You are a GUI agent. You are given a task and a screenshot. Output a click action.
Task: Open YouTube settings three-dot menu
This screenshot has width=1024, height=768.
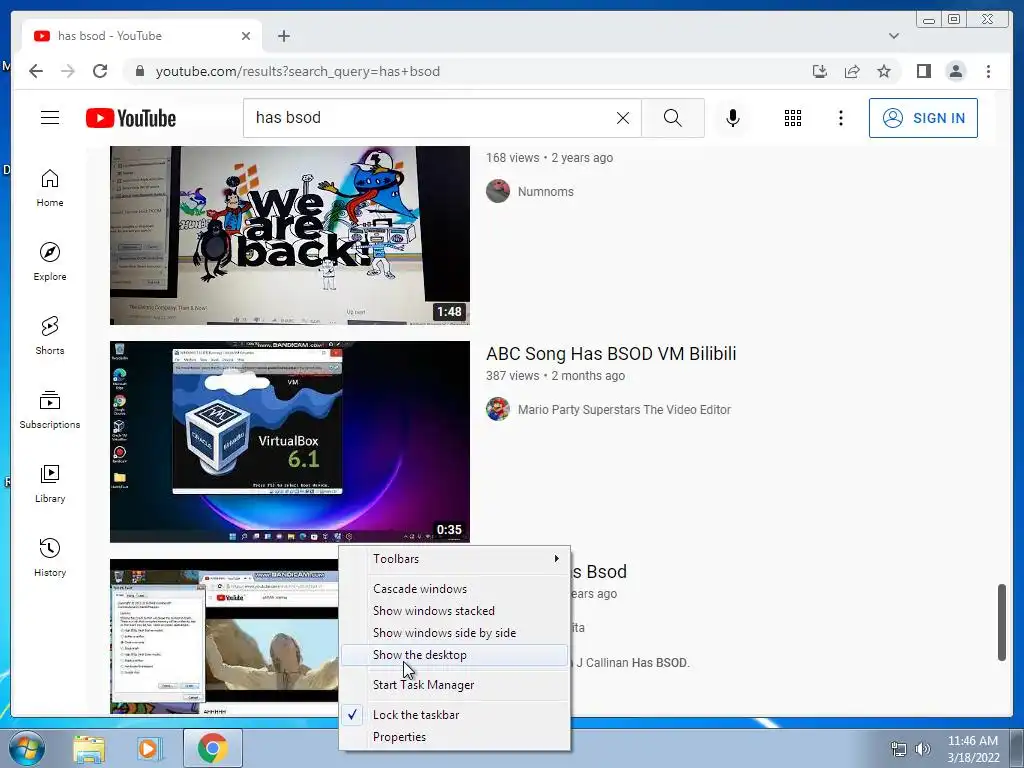(x=840, y=118)
